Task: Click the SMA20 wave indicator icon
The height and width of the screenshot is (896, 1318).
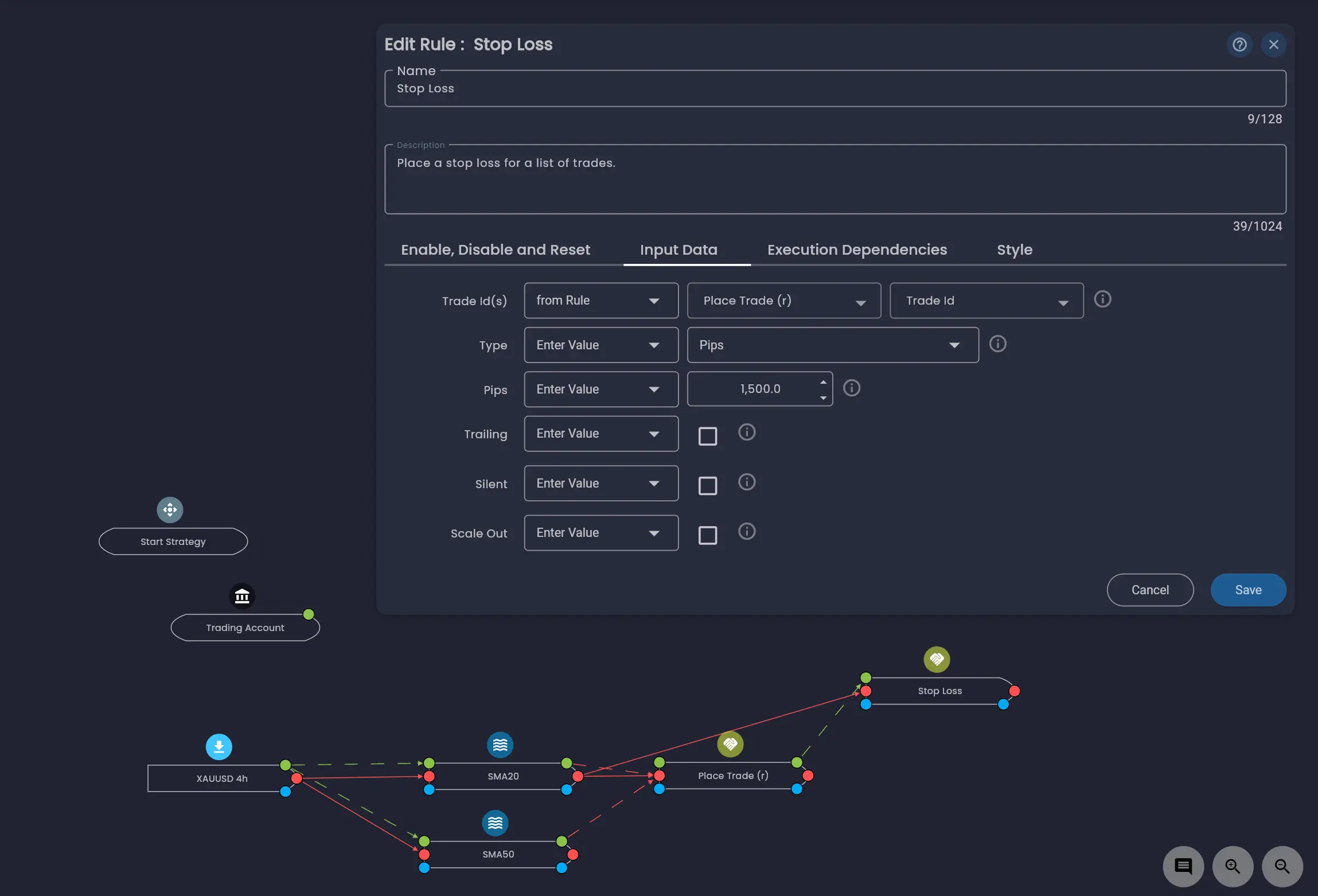Action: 500,745
